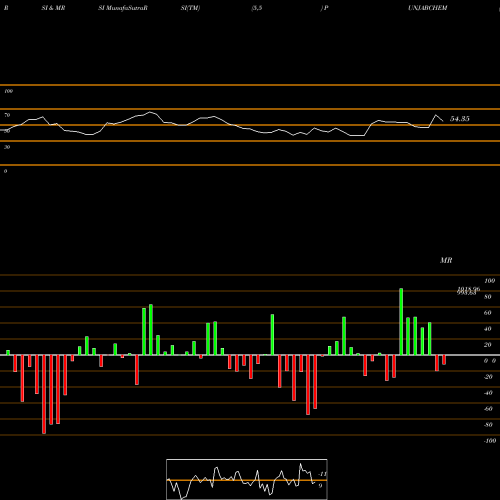The height and width of the screenshot is (500, 500).
Task: Click the deepest red MR bar
Action: click(44, 394)
